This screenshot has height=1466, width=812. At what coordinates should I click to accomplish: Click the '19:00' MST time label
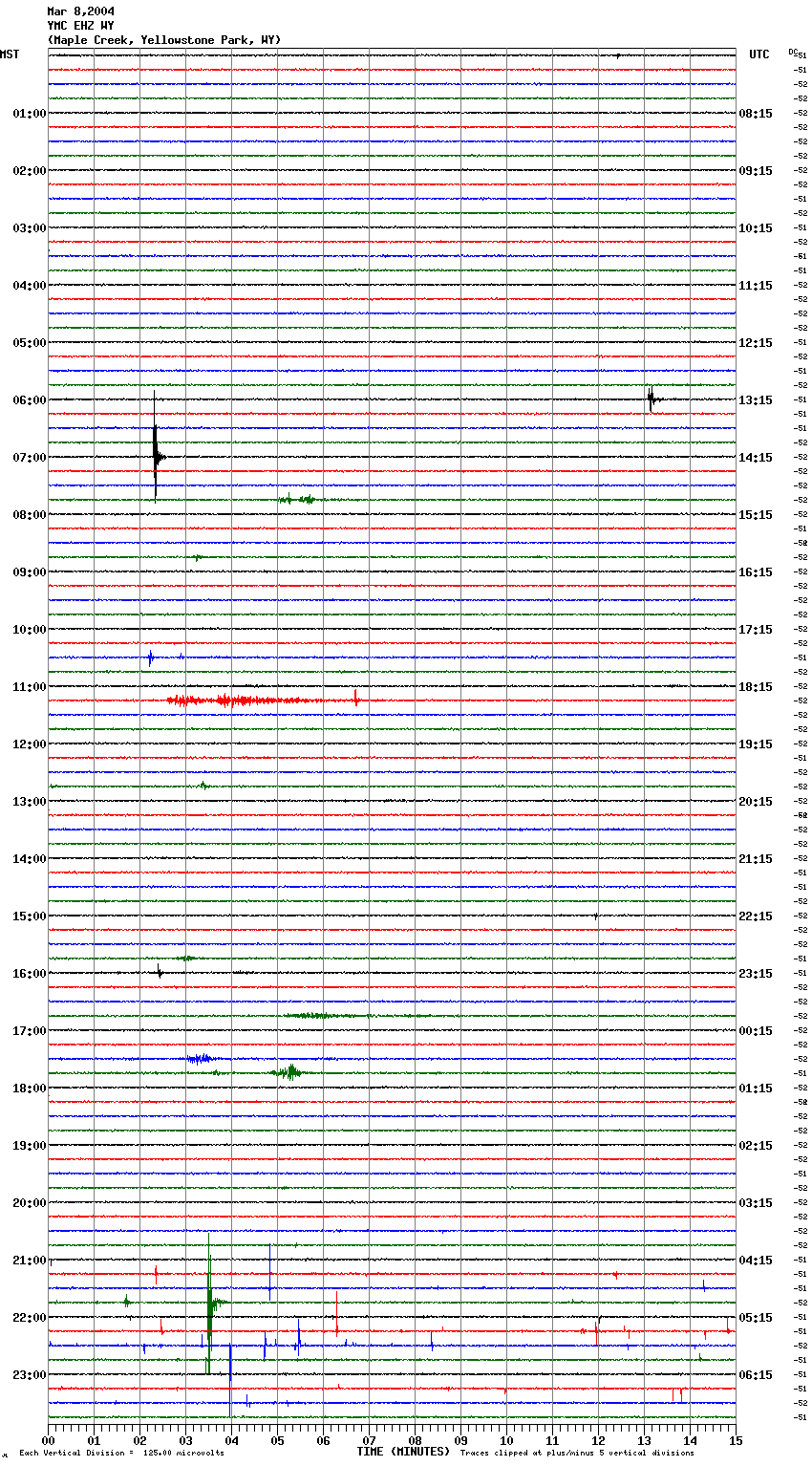click(30, 1146)
